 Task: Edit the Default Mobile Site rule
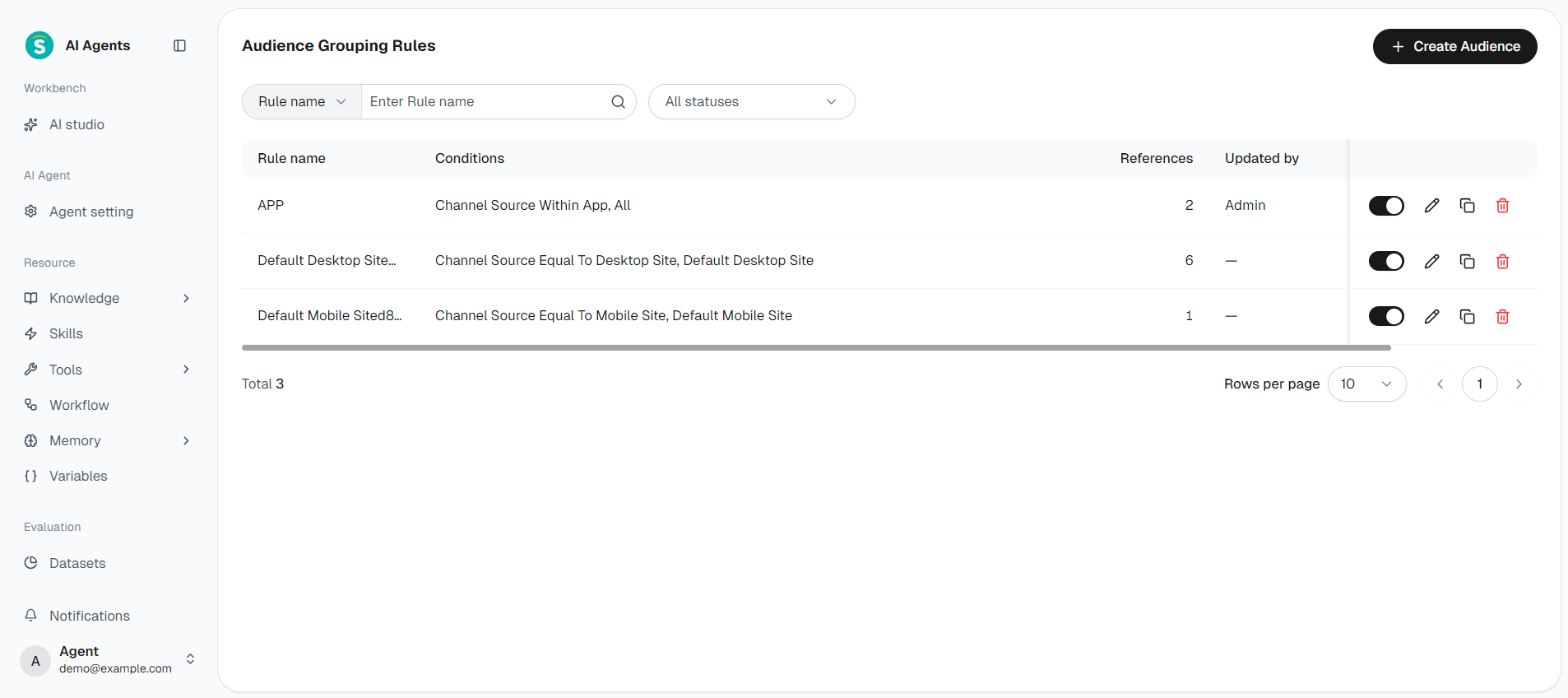tap(1432, 316)
